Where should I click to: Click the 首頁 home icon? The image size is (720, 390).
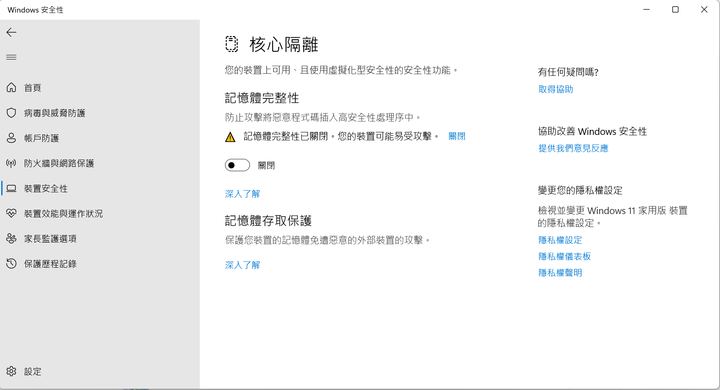(x=11, y=87)
